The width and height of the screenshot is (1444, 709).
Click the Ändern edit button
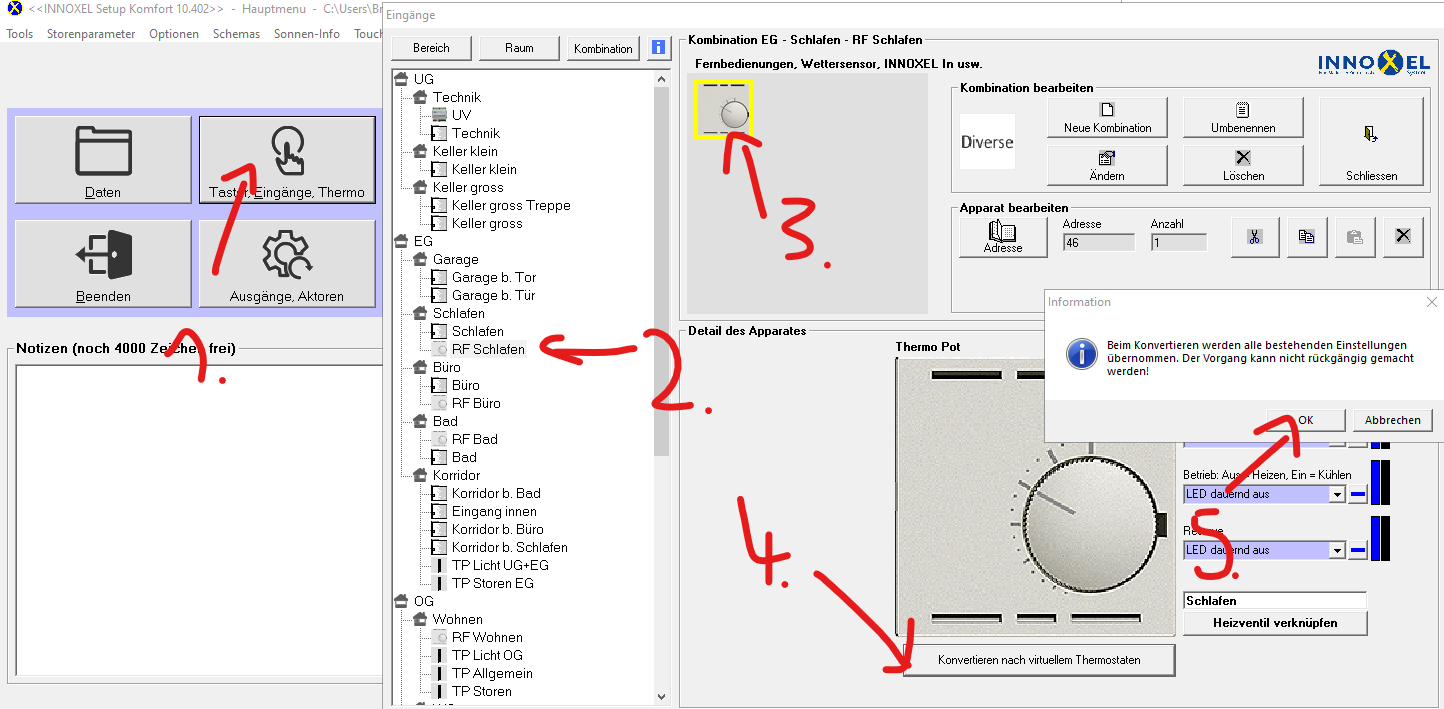click(1107, 165)
